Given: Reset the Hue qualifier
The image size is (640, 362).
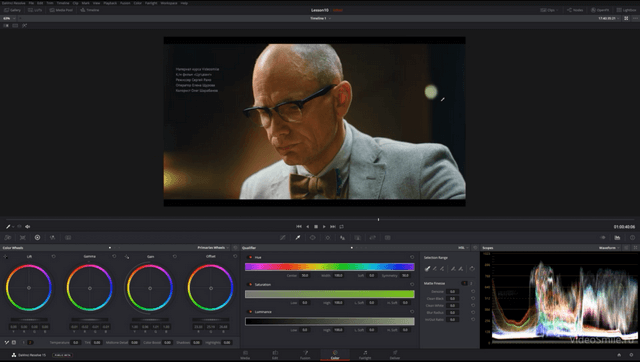Looking at the screenshot, I should pyautogui.click(x=412, y=257).
